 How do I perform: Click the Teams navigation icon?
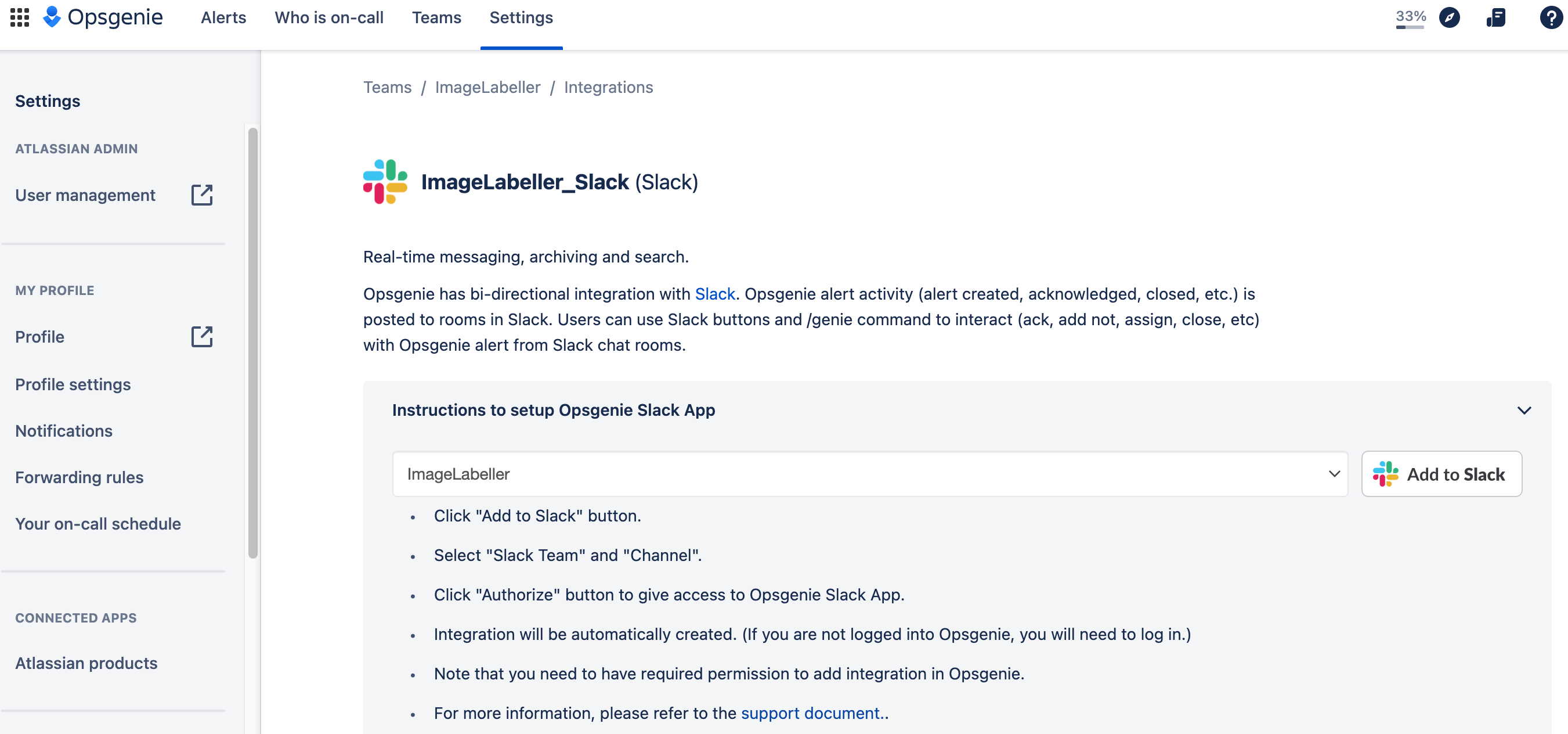pyautogui.click(x=437, y=17)
